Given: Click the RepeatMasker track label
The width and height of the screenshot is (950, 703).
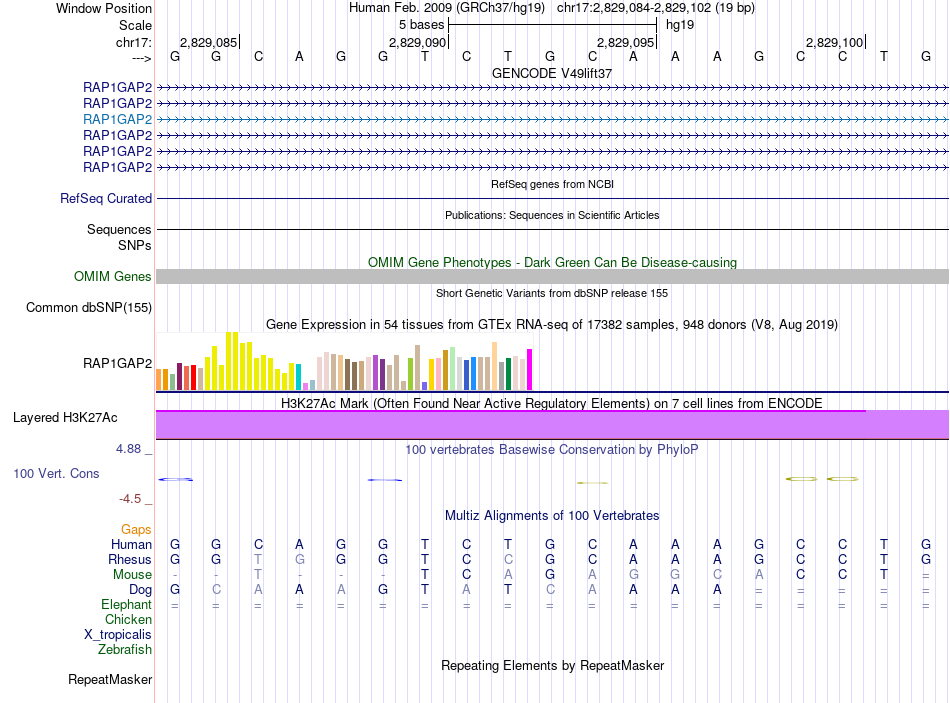Looking at the screenshot, I should 110,680.
